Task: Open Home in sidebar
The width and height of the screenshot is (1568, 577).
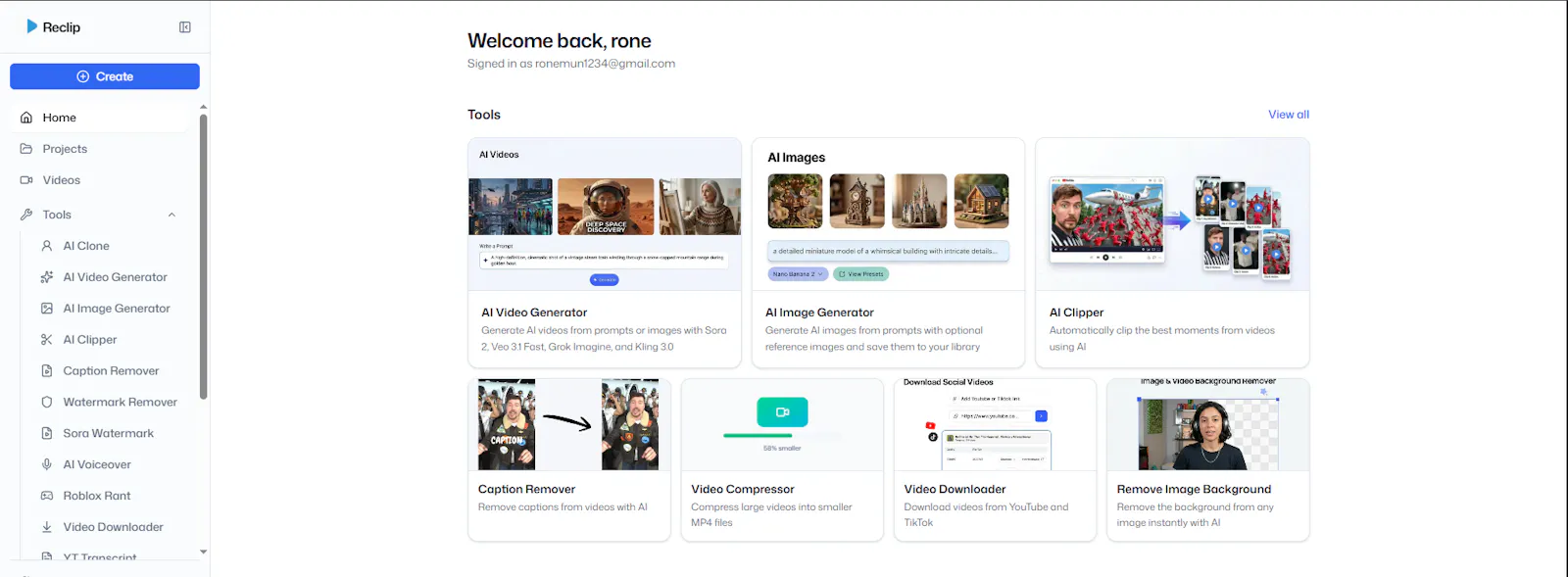Action: tap(100, 118)
